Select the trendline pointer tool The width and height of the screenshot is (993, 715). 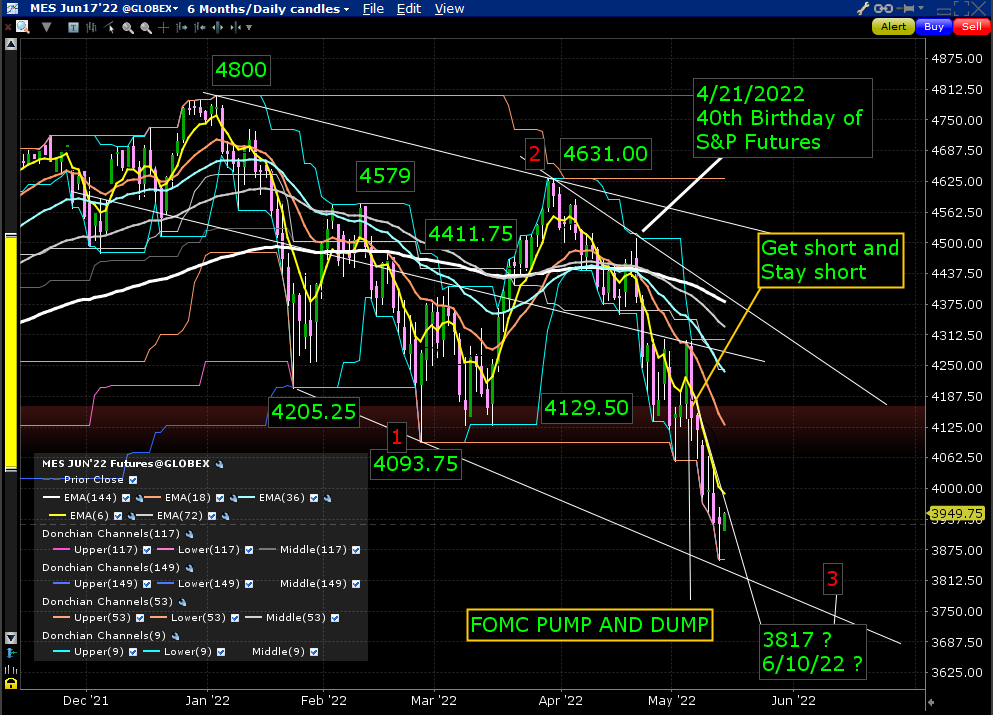(110, 27)
